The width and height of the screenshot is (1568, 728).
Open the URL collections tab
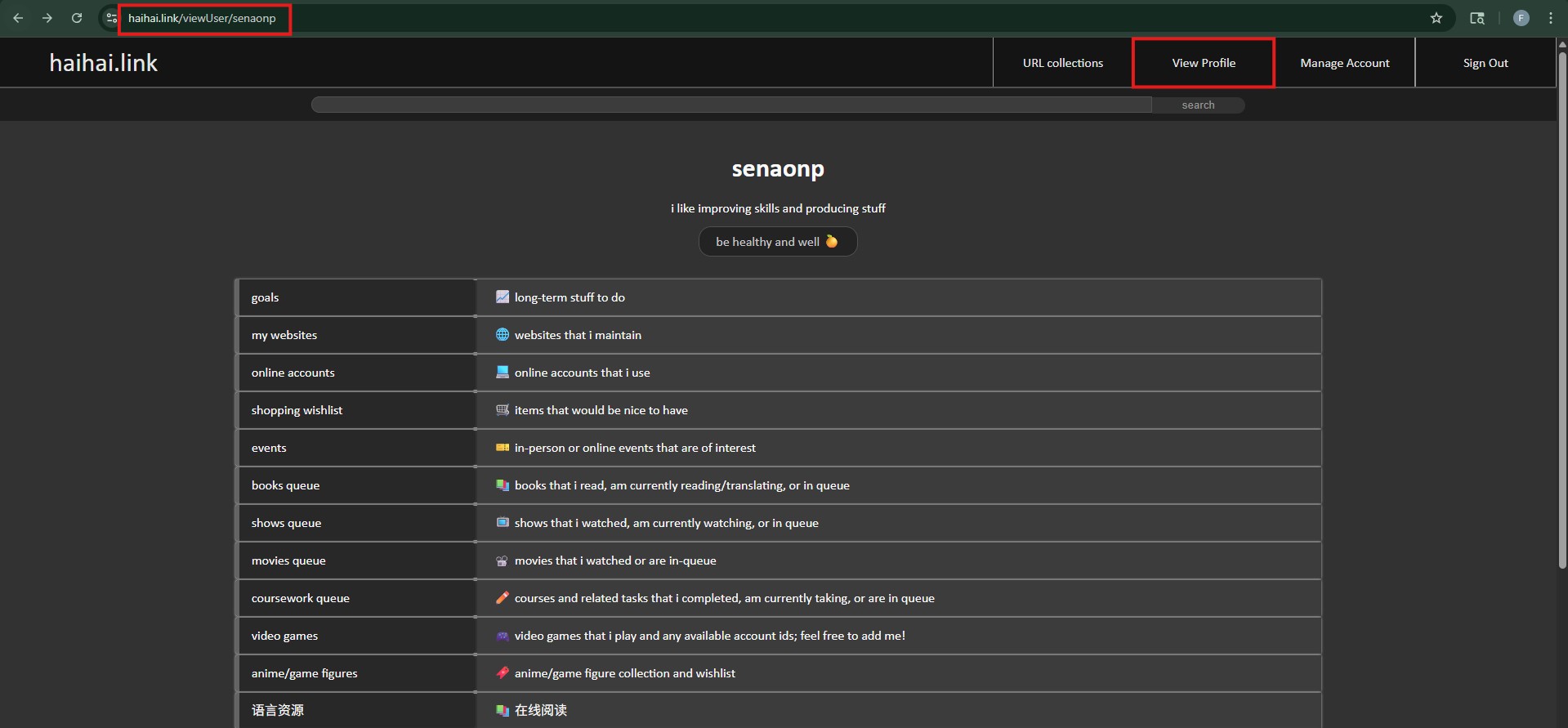coord(1062,63)
